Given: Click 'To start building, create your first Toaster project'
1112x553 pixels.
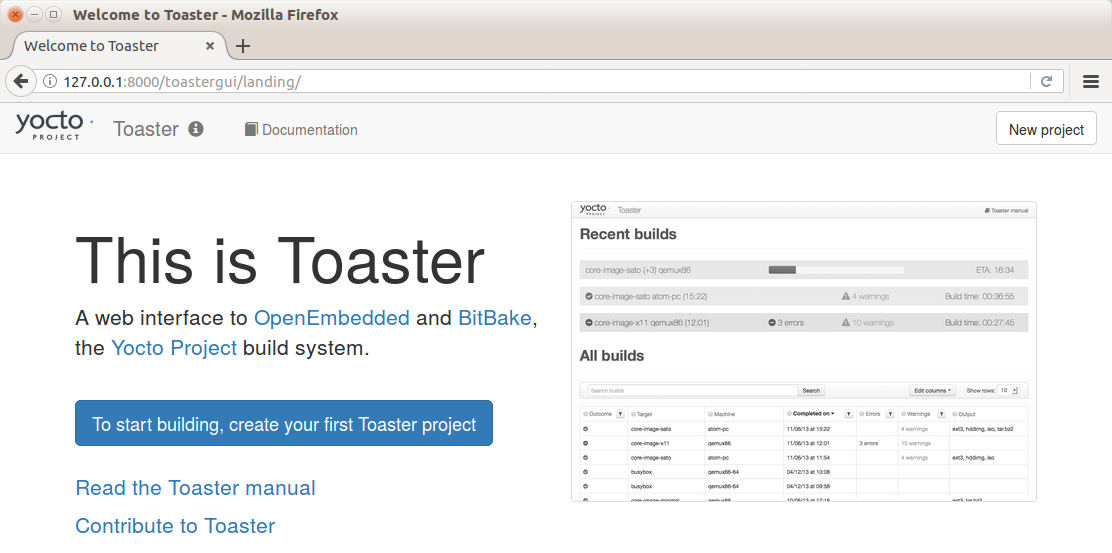Looking at the screenshot, I should [284, 423].
